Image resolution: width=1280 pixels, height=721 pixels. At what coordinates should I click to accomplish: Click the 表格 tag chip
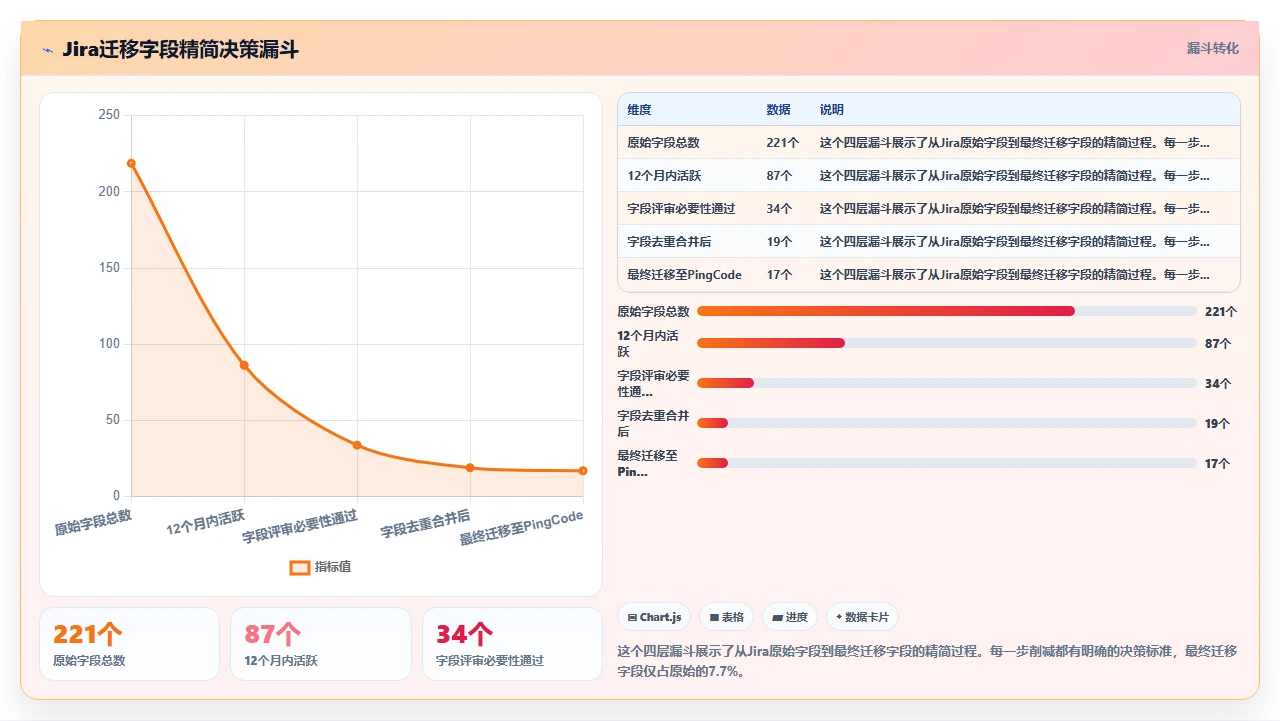[727, 617]
